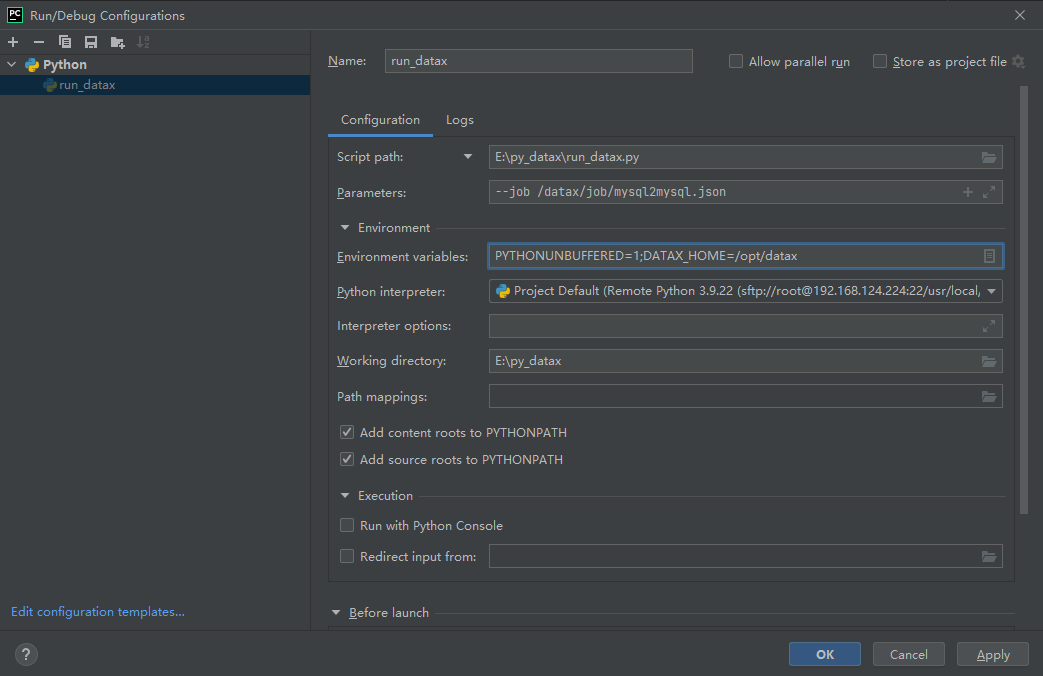Click the Copy Configuration icon
1043x676 pixels.
point(65,42)
